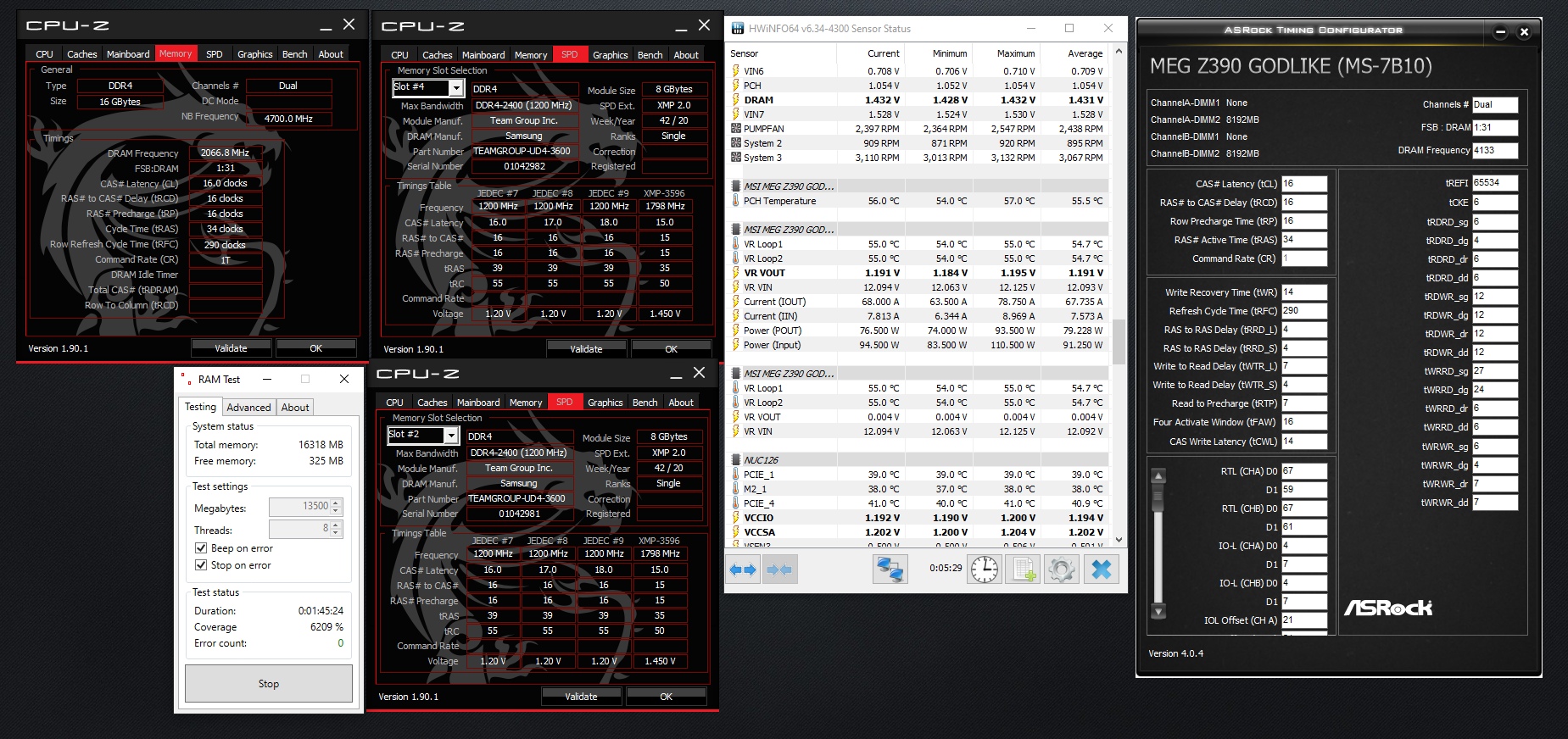Open the Slot #4 dropdown in CPU-Z
The width and height of the screenshot is (1568, 739).
[x=456, y=88]
